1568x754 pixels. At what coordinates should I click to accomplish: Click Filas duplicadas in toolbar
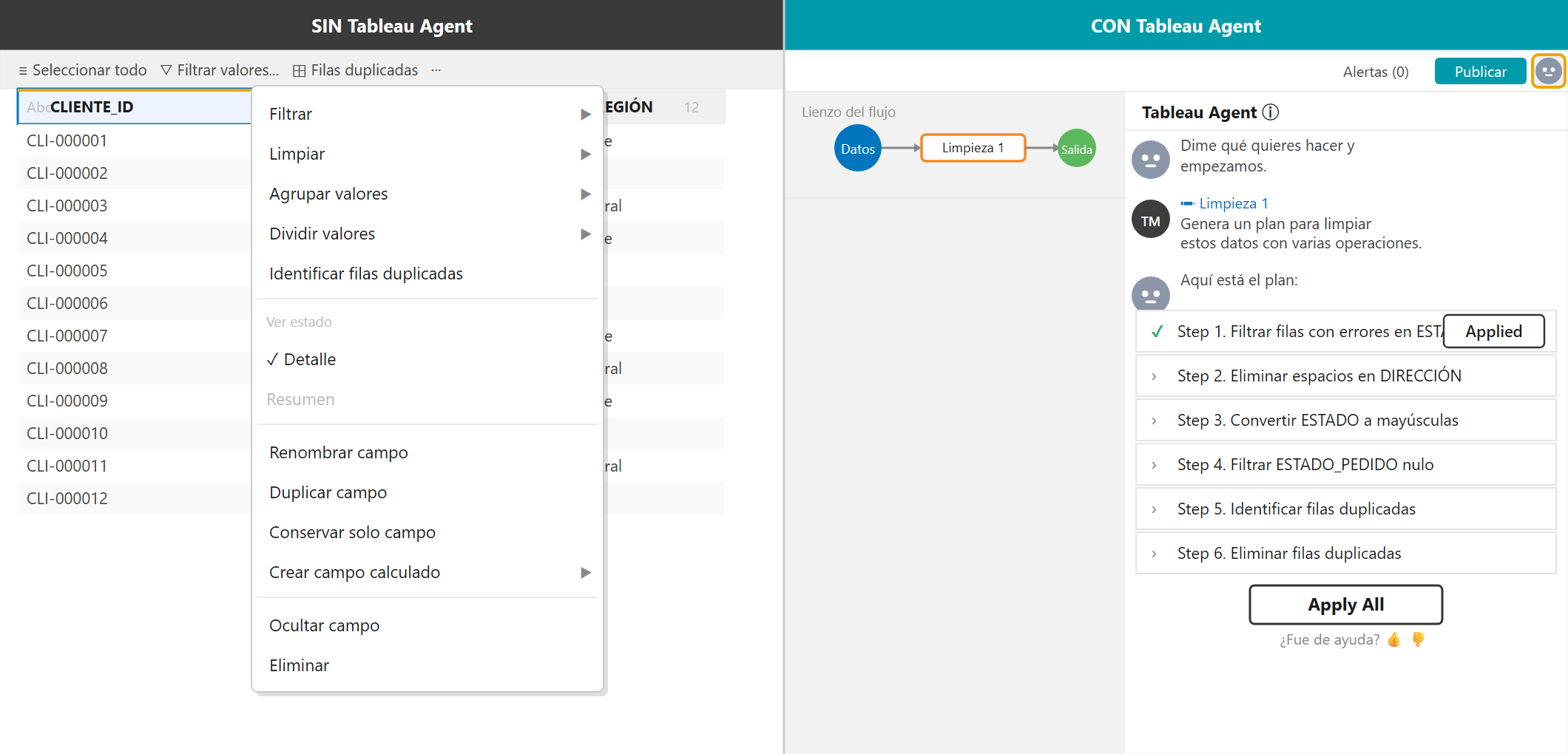tap(356, 70)
